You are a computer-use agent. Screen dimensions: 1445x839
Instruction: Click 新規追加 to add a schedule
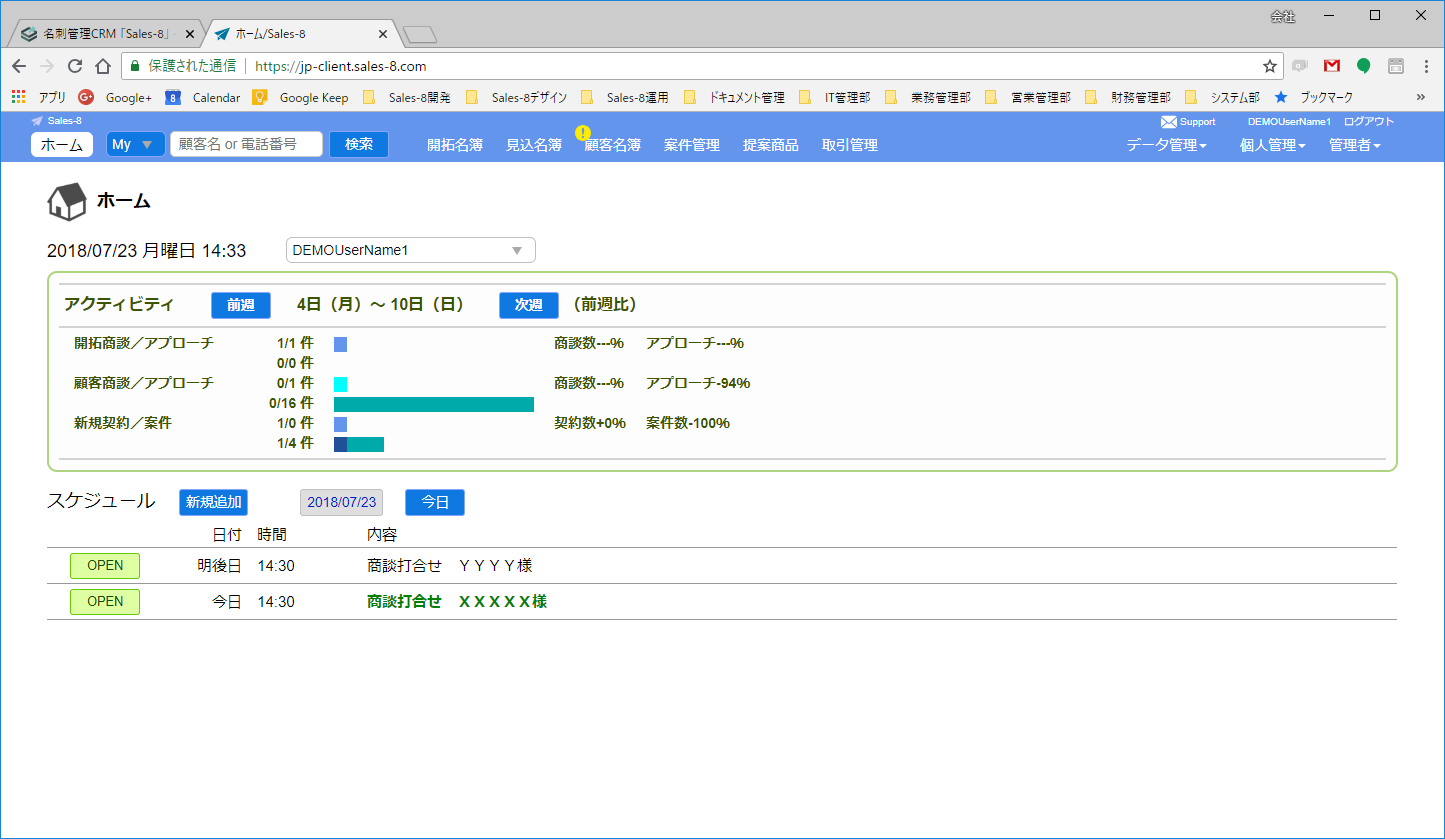click(x=213, y=502)
